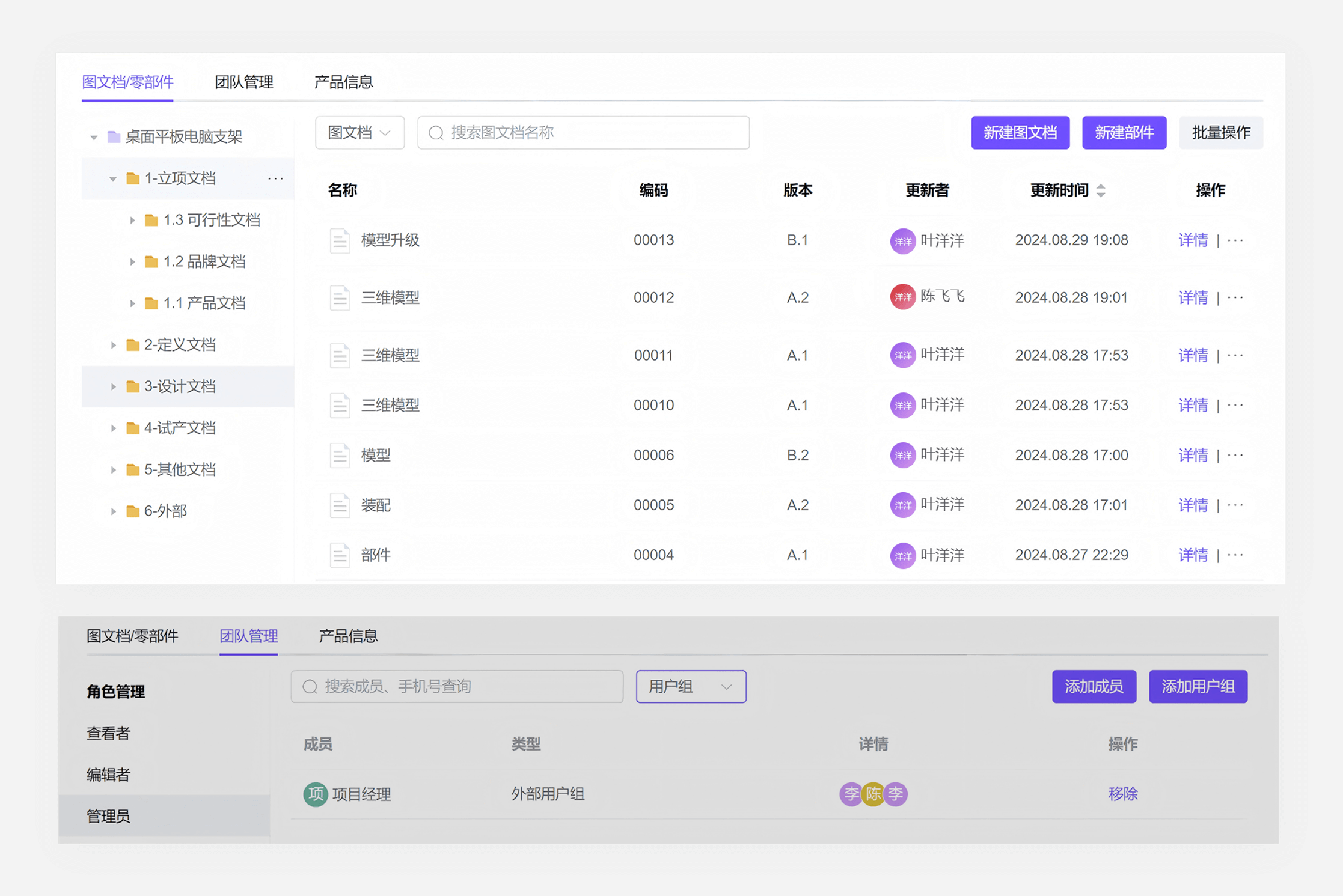Click the document icon beside 模型升级
This screenshot has width=1343, height=896.
[x=340, y=240]
